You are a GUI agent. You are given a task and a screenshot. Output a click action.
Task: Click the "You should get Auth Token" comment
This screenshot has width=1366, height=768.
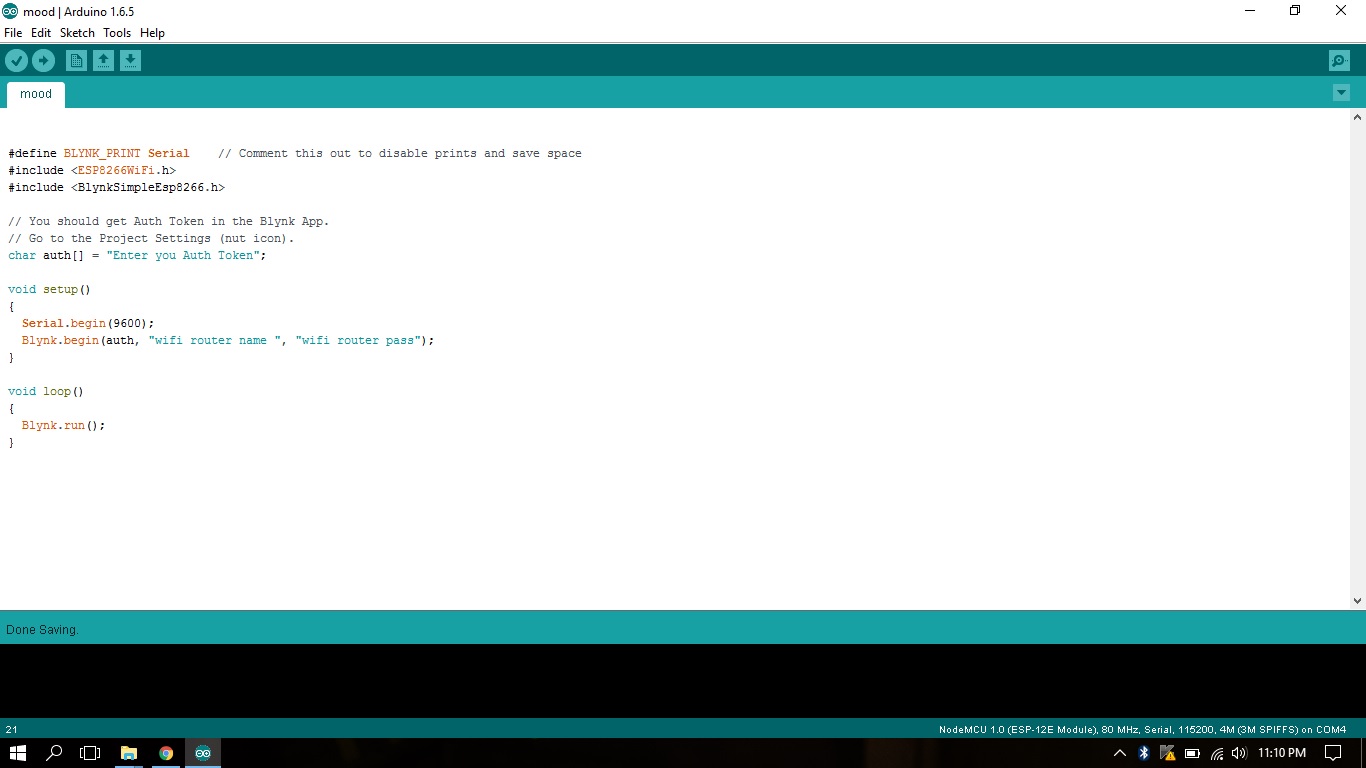(x=169, y=221)
